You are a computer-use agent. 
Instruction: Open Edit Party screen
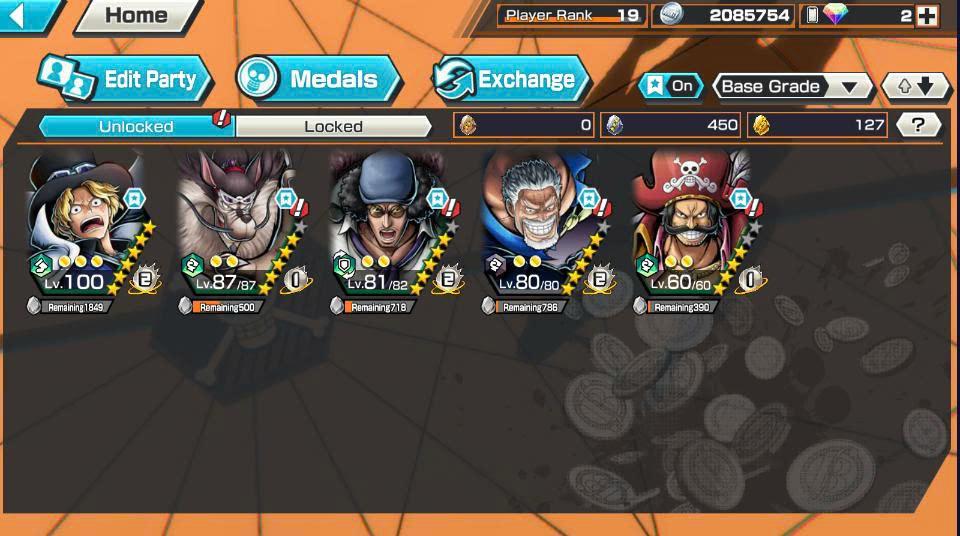(125, 79)
